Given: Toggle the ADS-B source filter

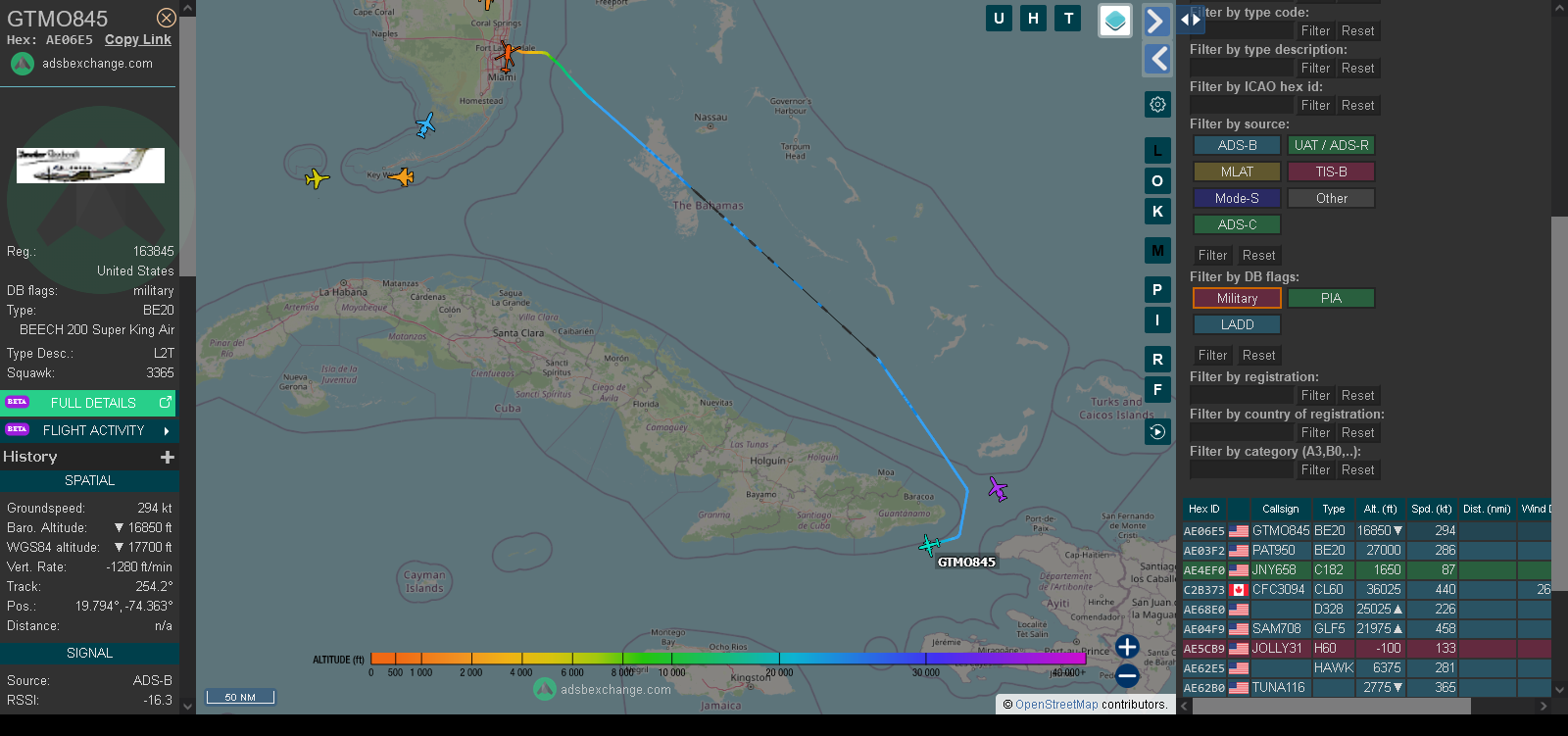Looking at the screenshot, I should point(1237,145).
